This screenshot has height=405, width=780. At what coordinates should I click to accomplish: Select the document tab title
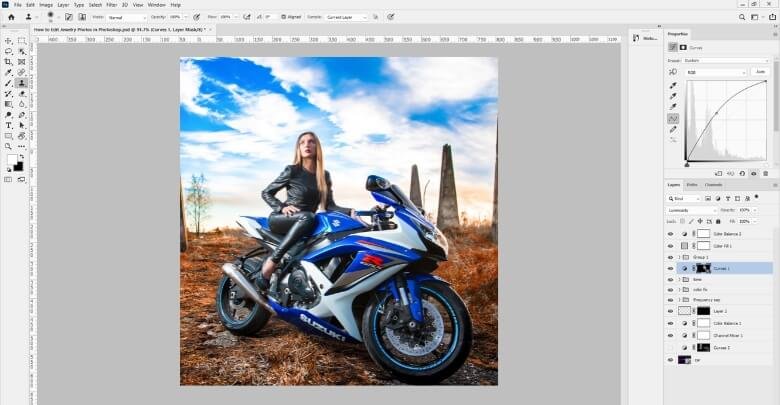click(x=119, y=30)
